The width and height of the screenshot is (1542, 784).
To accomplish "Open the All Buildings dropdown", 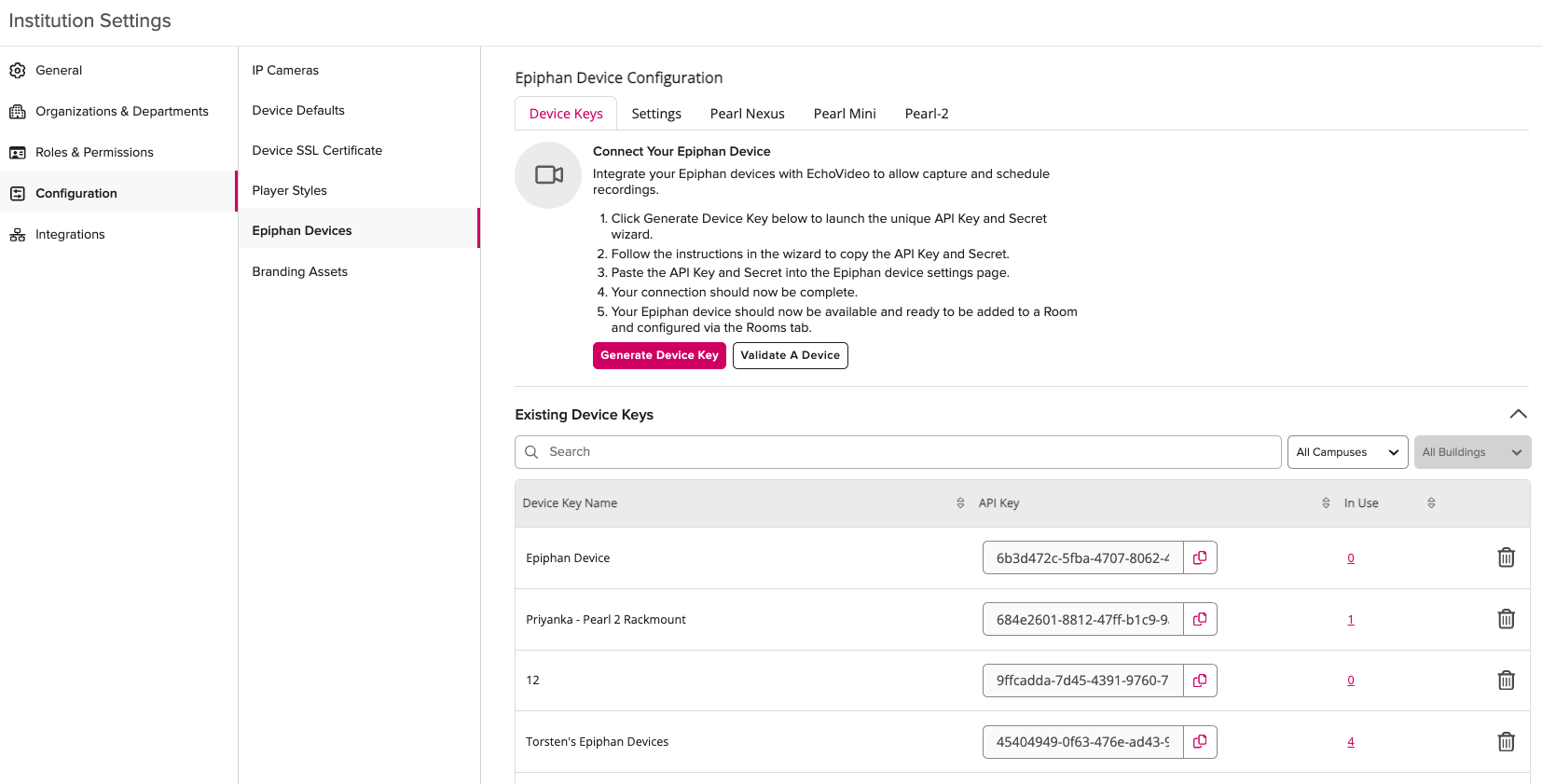I will pos(1472,452).
